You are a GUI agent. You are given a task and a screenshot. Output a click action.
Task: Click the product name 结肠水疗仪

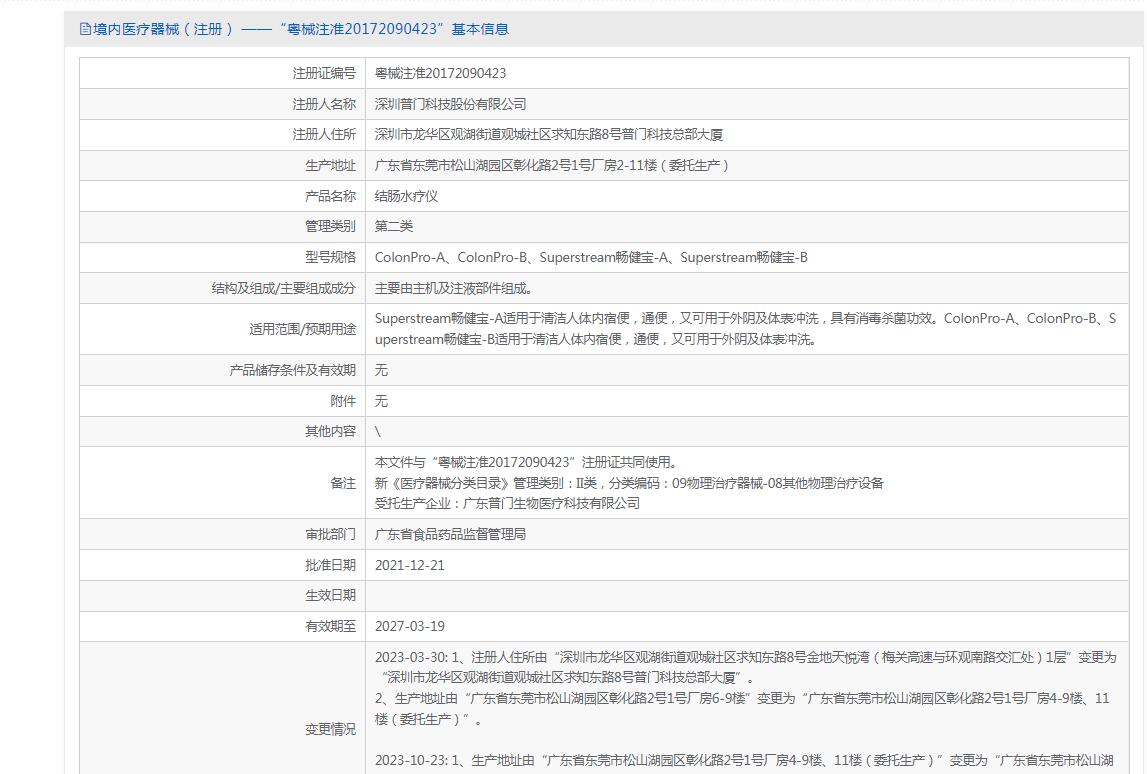point(406,197)
